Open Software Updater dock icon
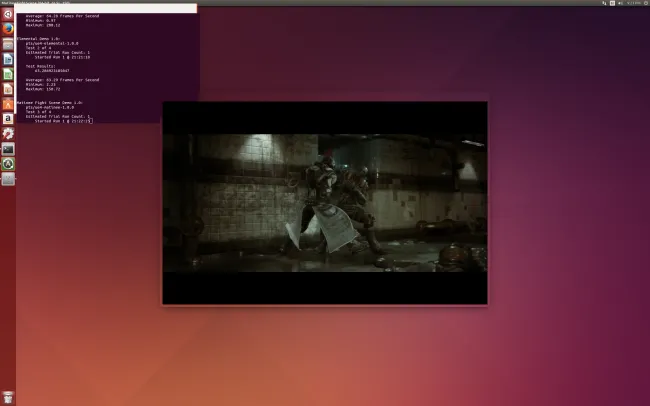Image resolution: width=650 pixels, height=406 pixels. pos(8,164)
